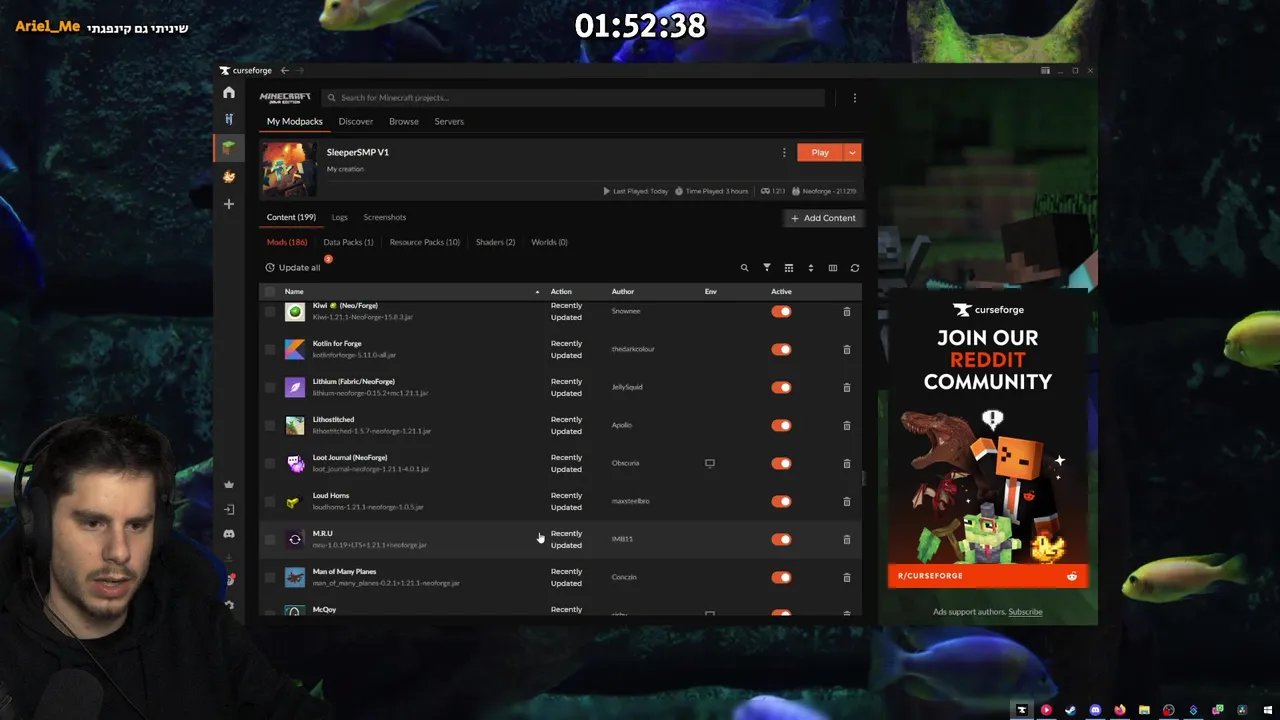Open the Screenshots tab
The image size is (1280, 720).
[385, 218]
